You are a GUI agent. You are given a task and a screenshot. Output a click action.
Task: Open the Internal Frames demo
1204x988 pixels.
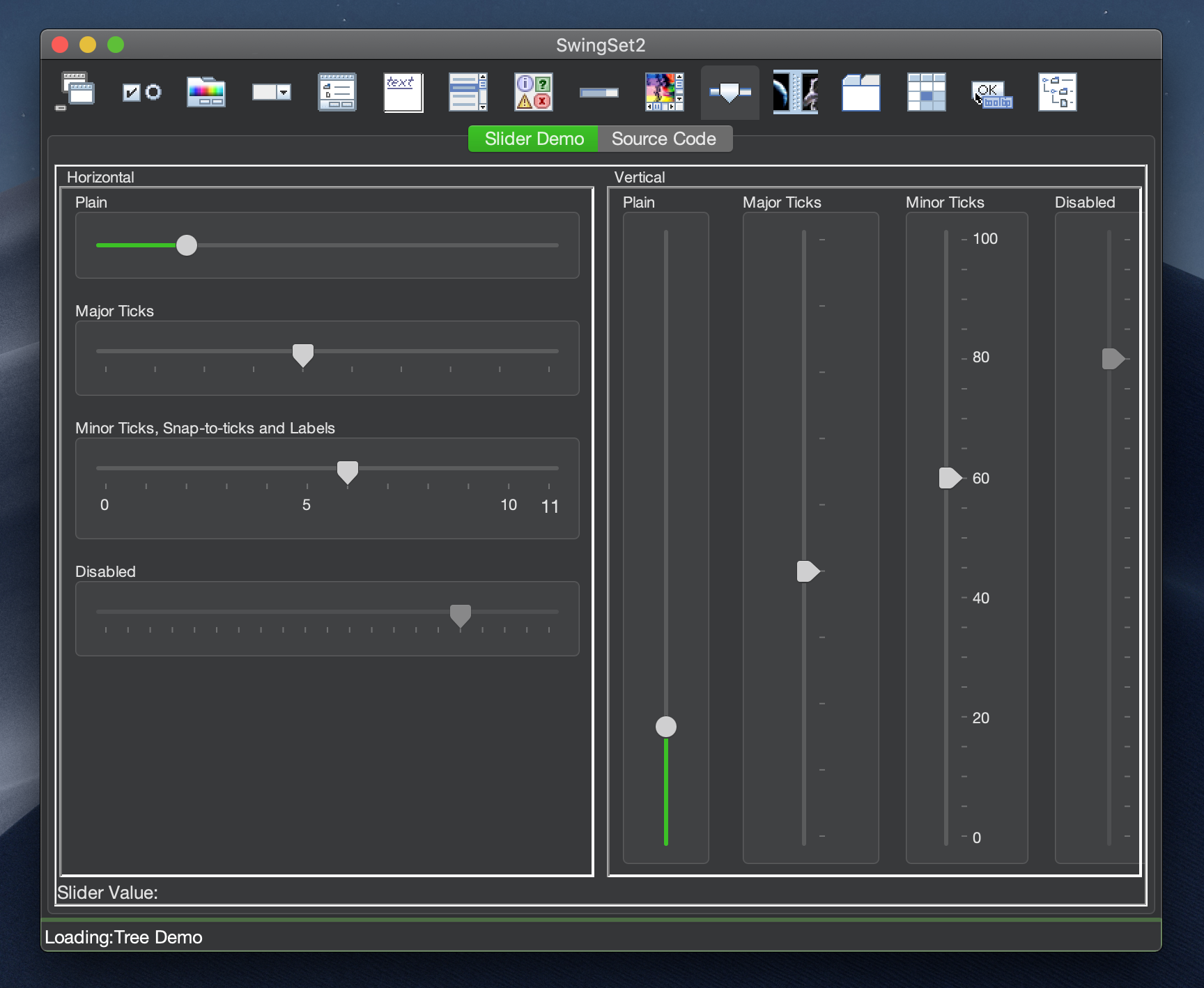pyautogui.click(x=75, y=92)
